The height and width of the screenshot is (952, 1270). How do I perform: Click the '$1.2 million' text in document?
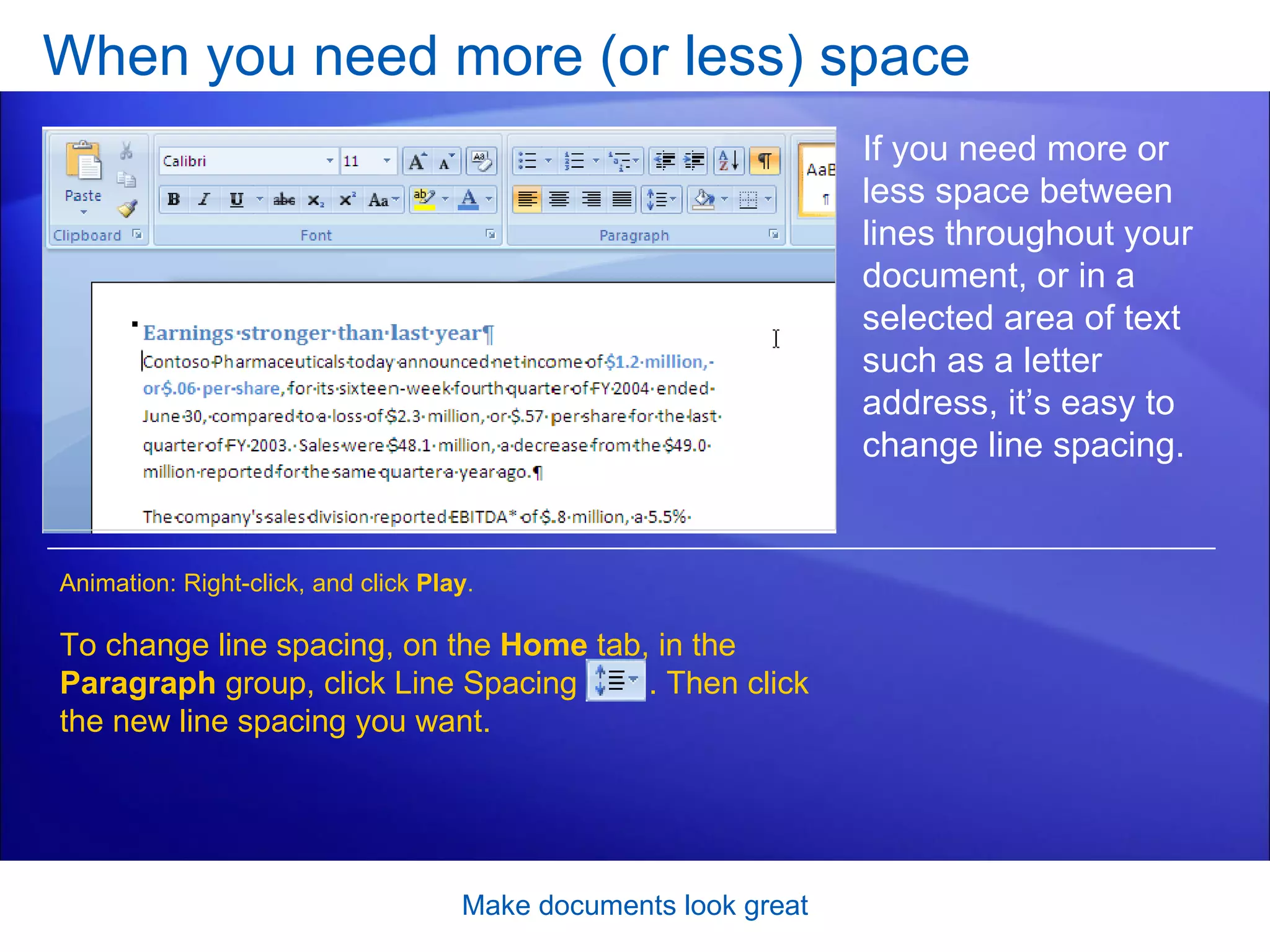pyautogui.click(x=656, y=362)
